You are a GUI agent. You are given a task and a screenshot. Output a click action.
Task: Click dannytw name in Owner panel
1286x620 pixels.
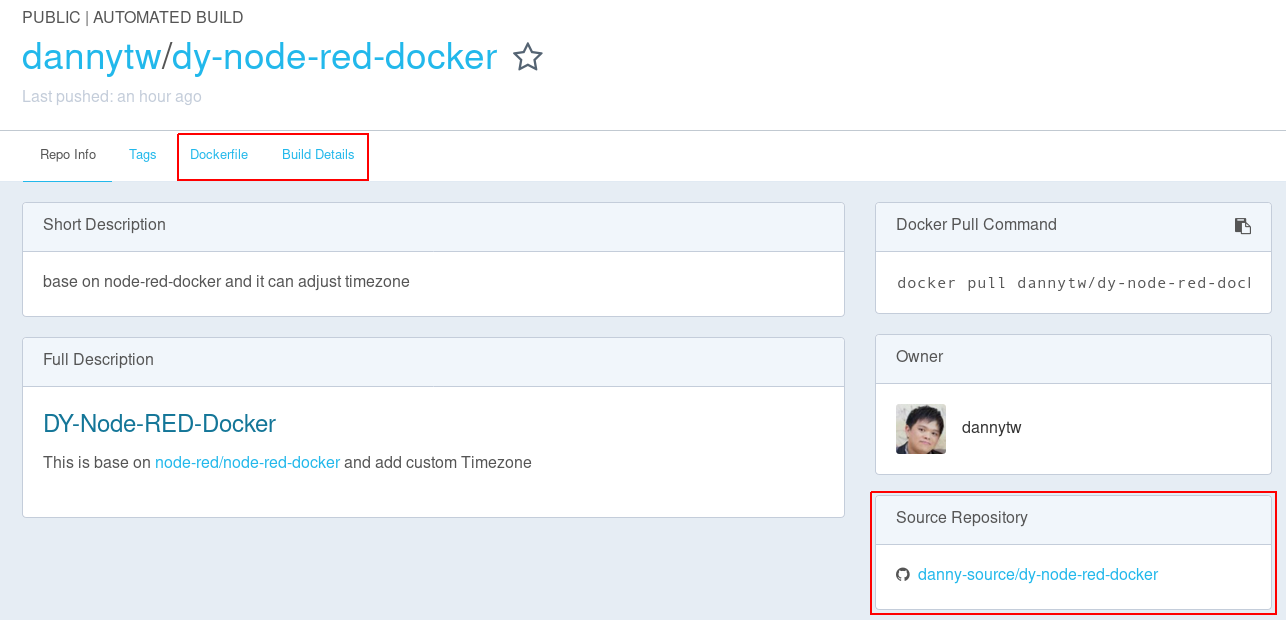[x=991, y=428]
